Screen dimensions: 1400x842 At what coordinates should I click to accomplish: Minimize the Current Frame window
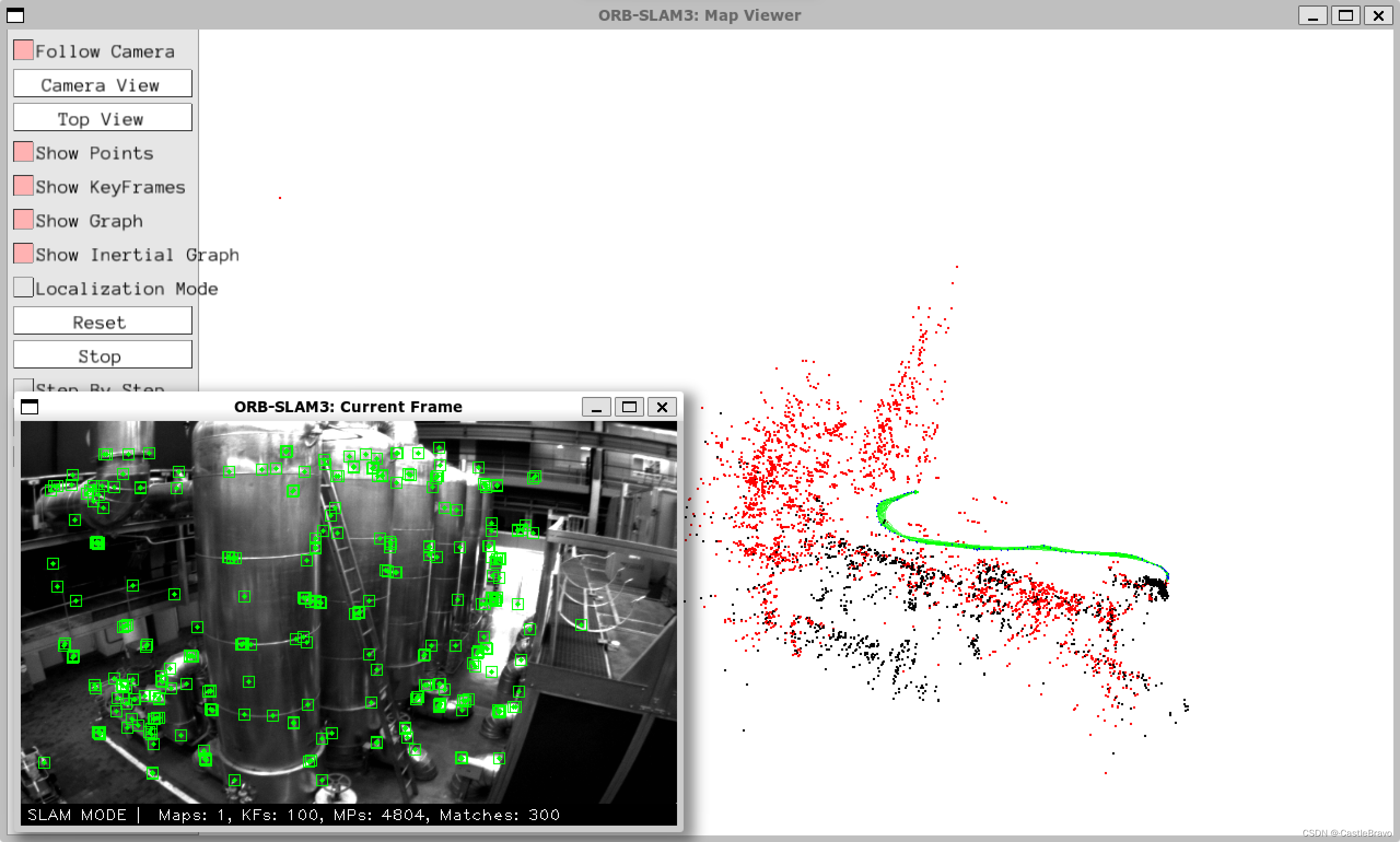(596, 407)
